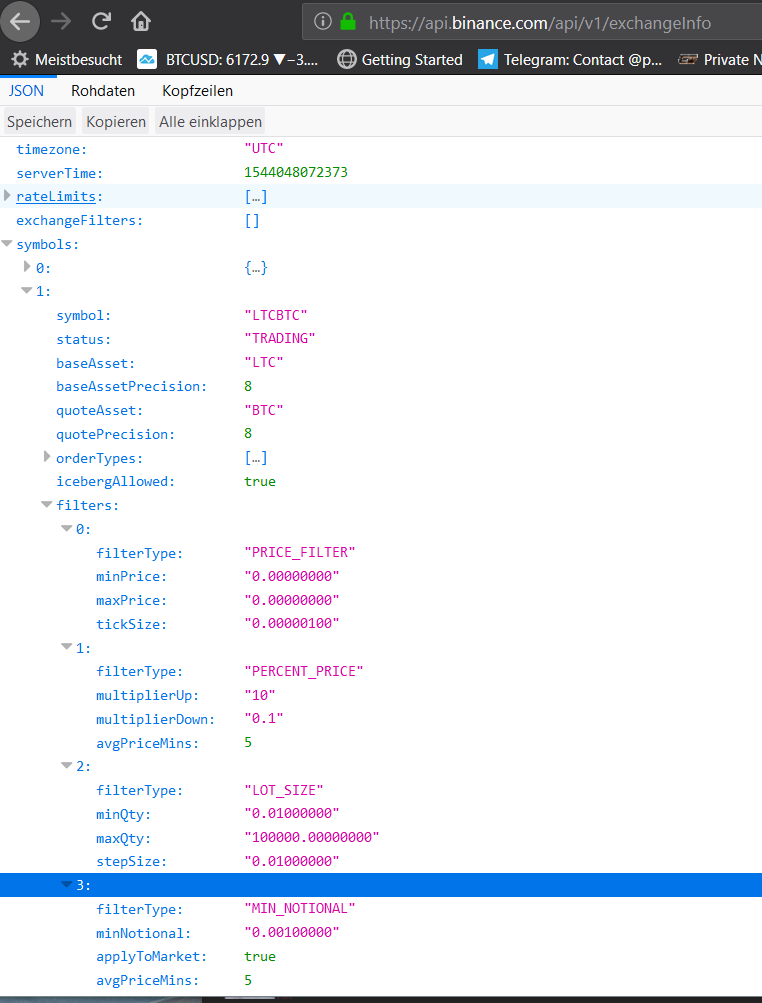Reload the page with the refresh icon
Screen dimensions: 762x1003
pos(101,21)
